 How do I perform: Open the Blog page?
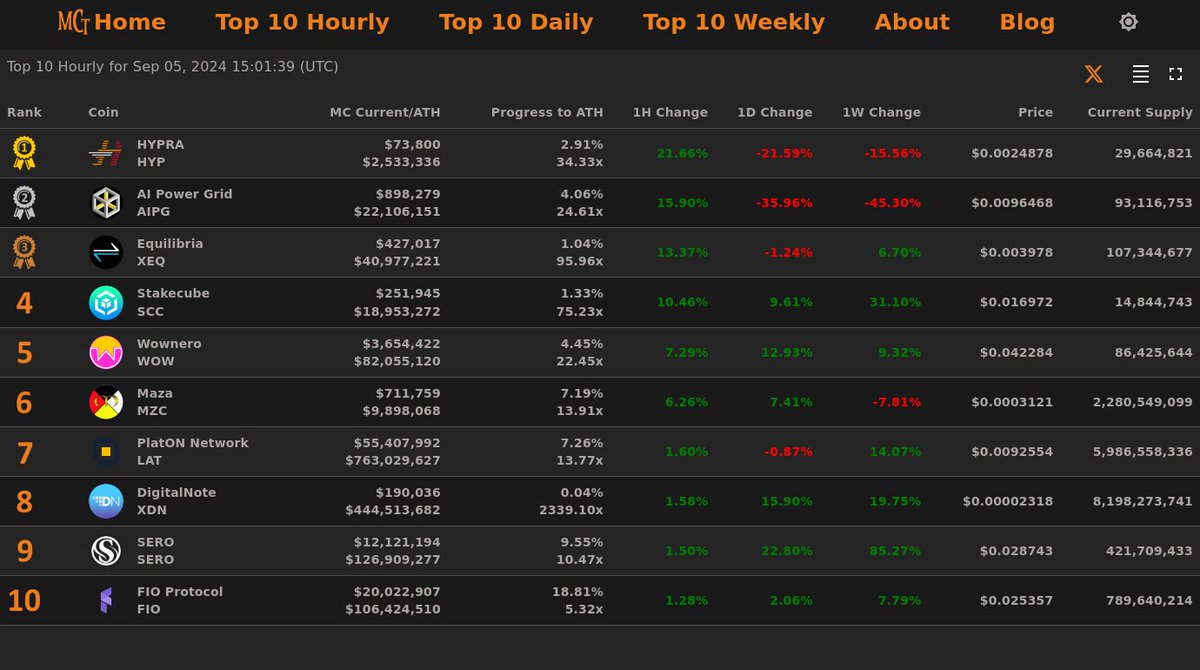tap(1027, 22)
